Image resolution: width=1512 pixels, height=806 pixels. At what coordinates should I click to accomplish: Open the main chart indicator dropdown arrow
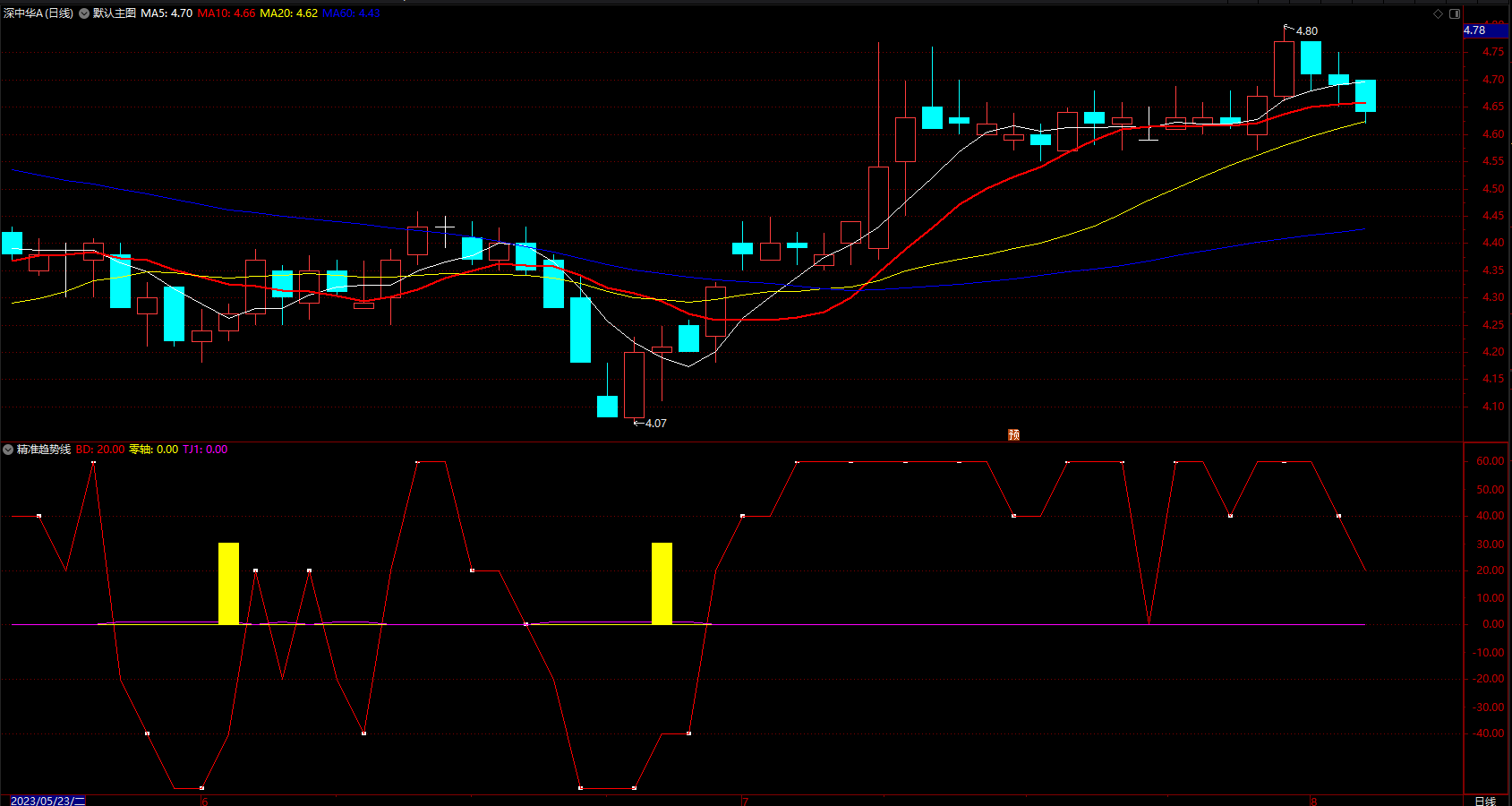point(84,13)
